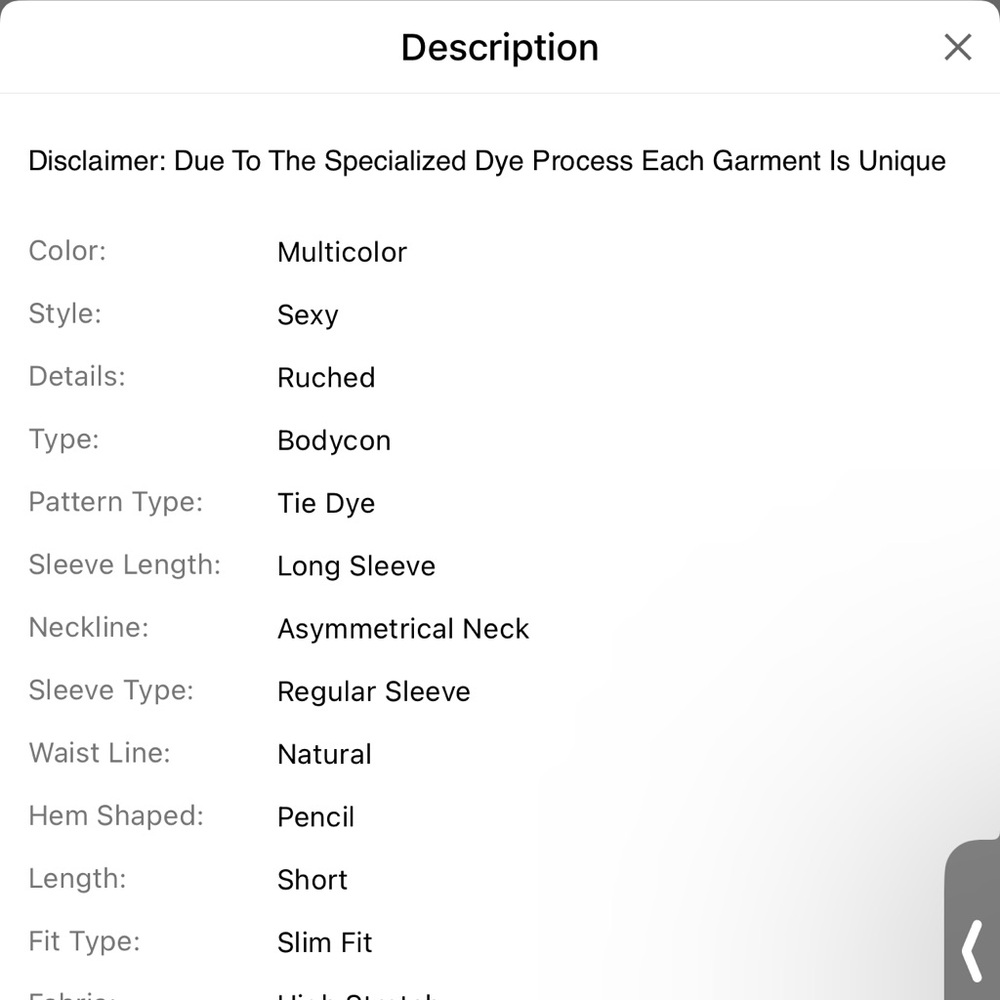The image size is (1000, 1000).
Task: Tap the Pencil hem value
Action: click(x=316, y=817)
